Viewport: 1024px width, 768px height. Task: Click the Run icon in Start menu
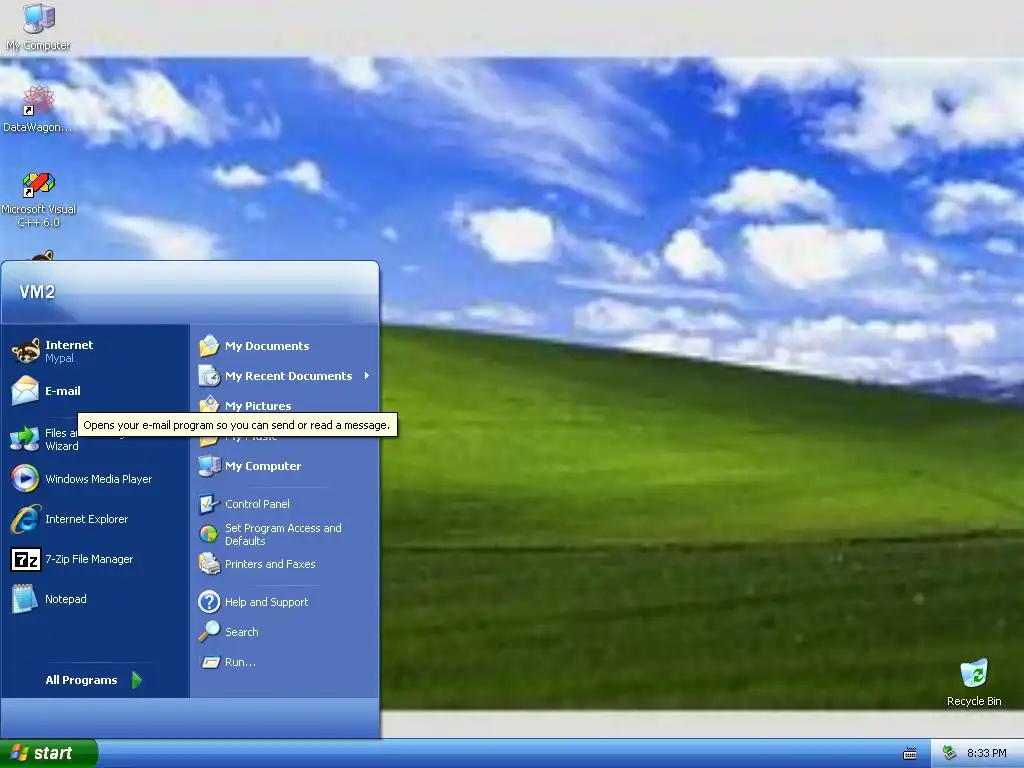pyautogui.click(x=210, y=662)
